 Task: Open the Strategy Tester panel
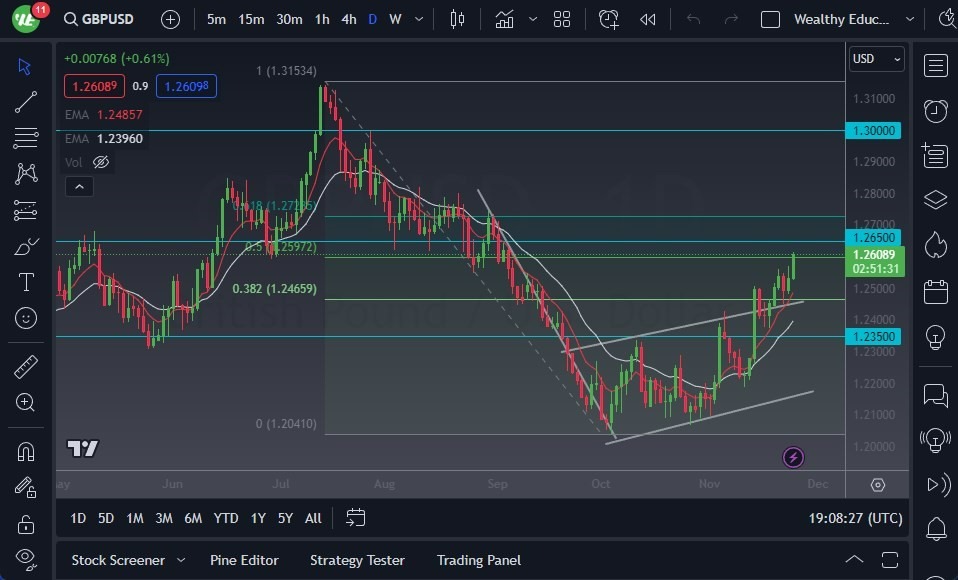tap(357, 560)
